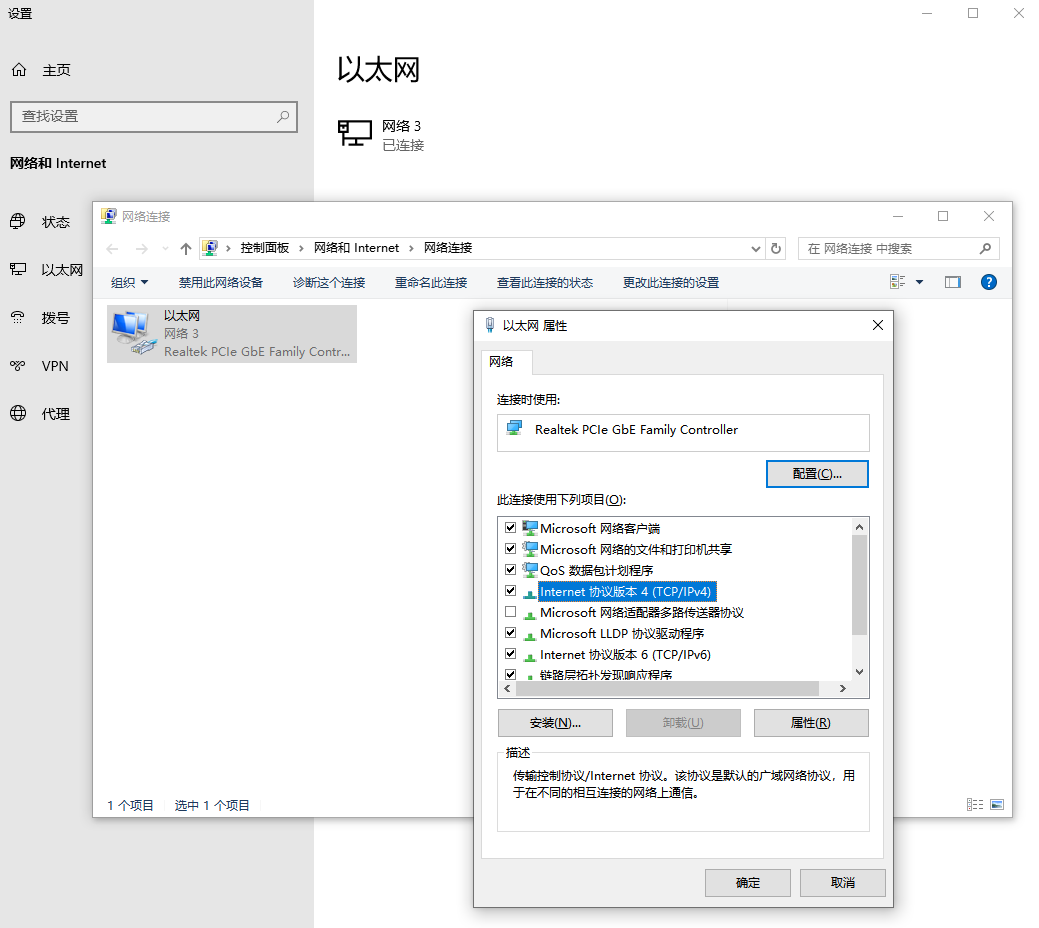Click the refresh button in address bar
This screenshot has height=928, width=1039.
[x=777, y=248]
